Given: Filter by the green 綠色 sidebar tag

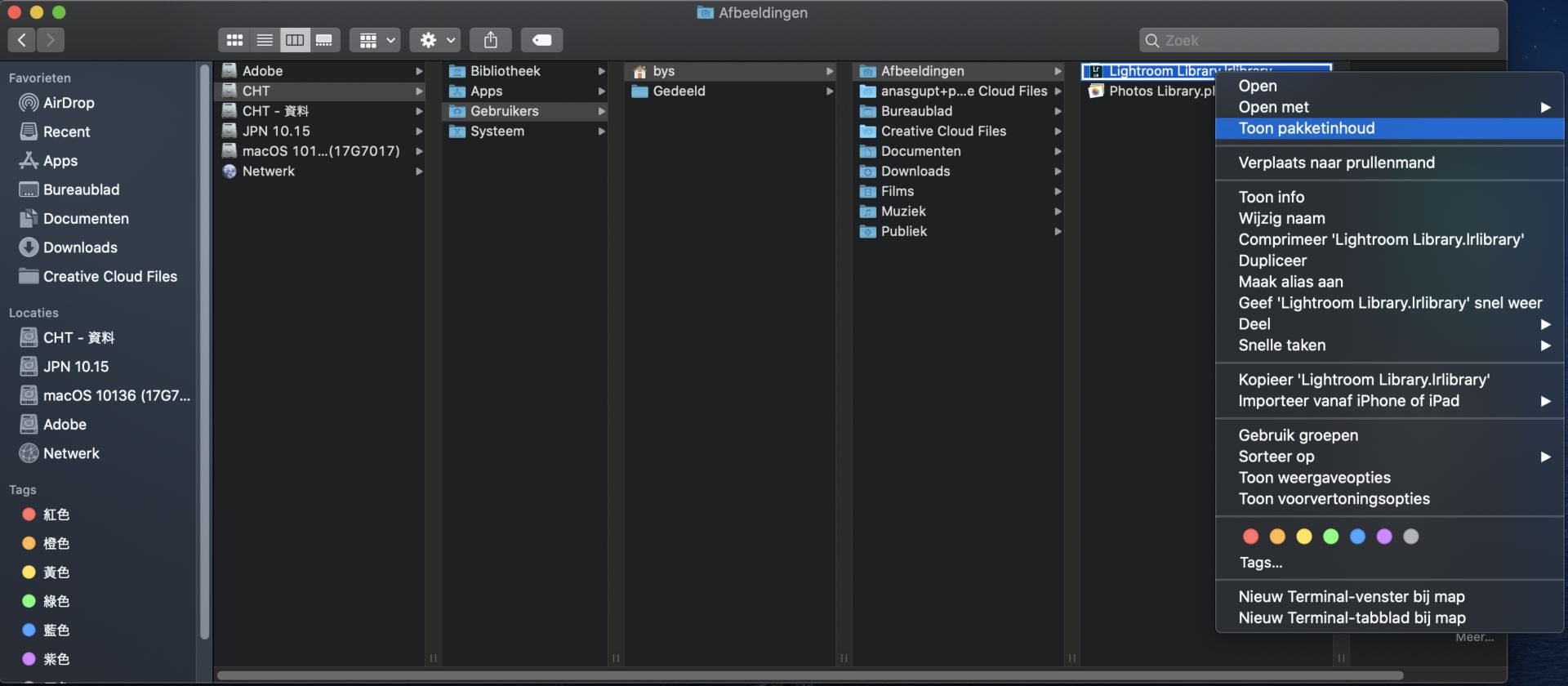Looking at the screenshot, I should [46, 601].
